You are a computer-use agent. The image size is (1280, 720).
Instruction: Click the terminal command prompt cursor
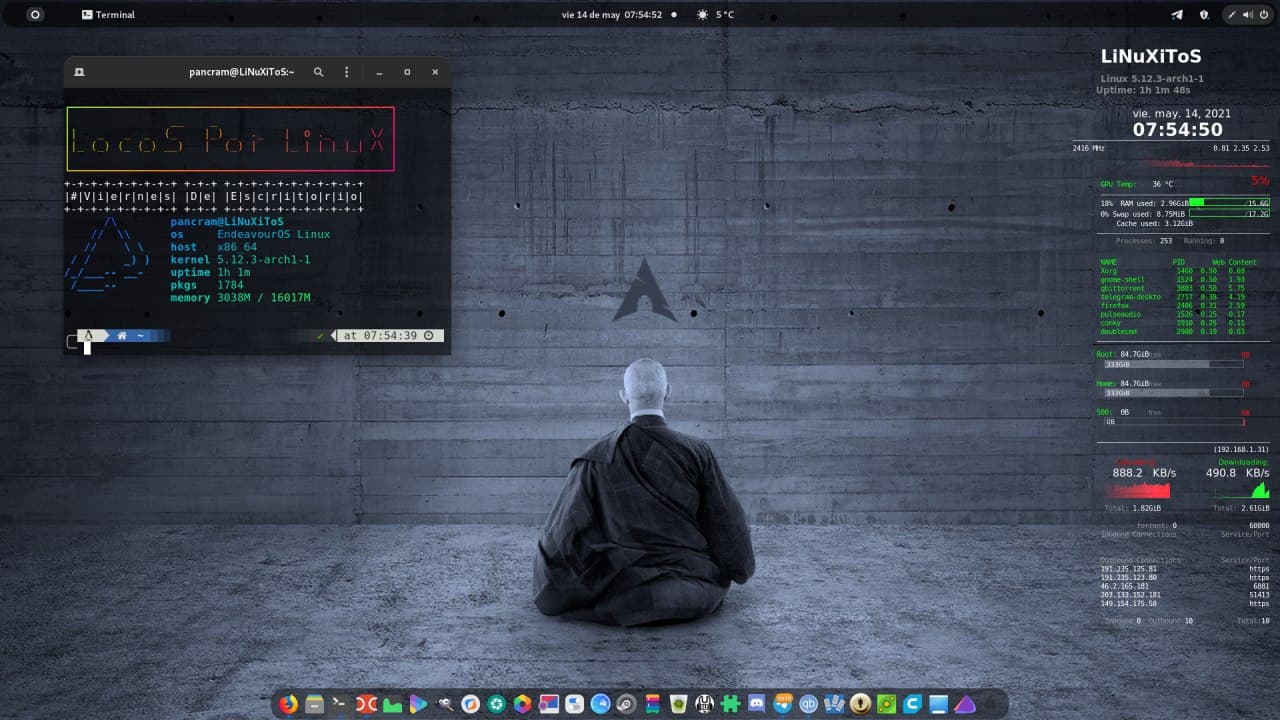(87, 347)
